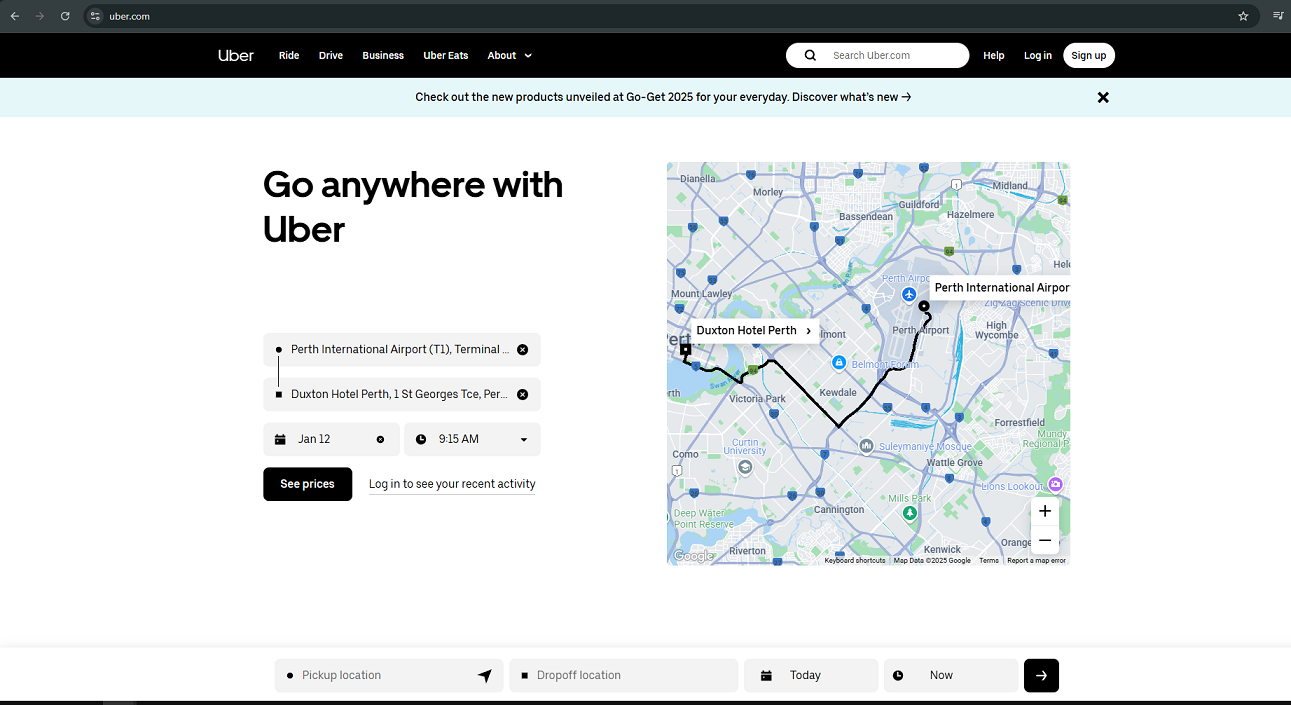Click the Uber logo

coord(236,55)
